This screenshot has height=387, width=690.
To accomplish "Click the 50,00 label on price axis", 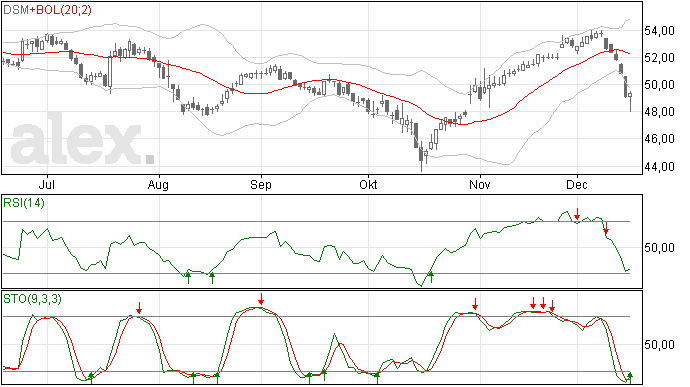I will [x=659, y=85].
